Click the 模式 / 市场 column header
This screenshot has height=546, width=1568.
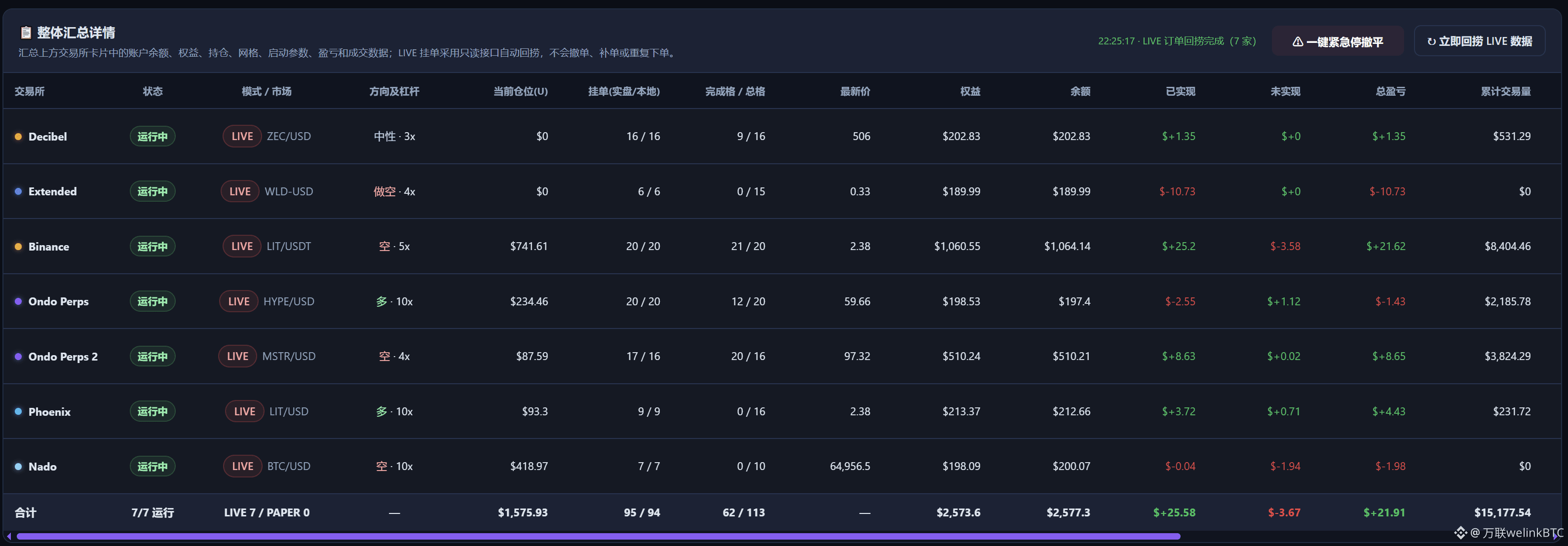click(267, 91)
